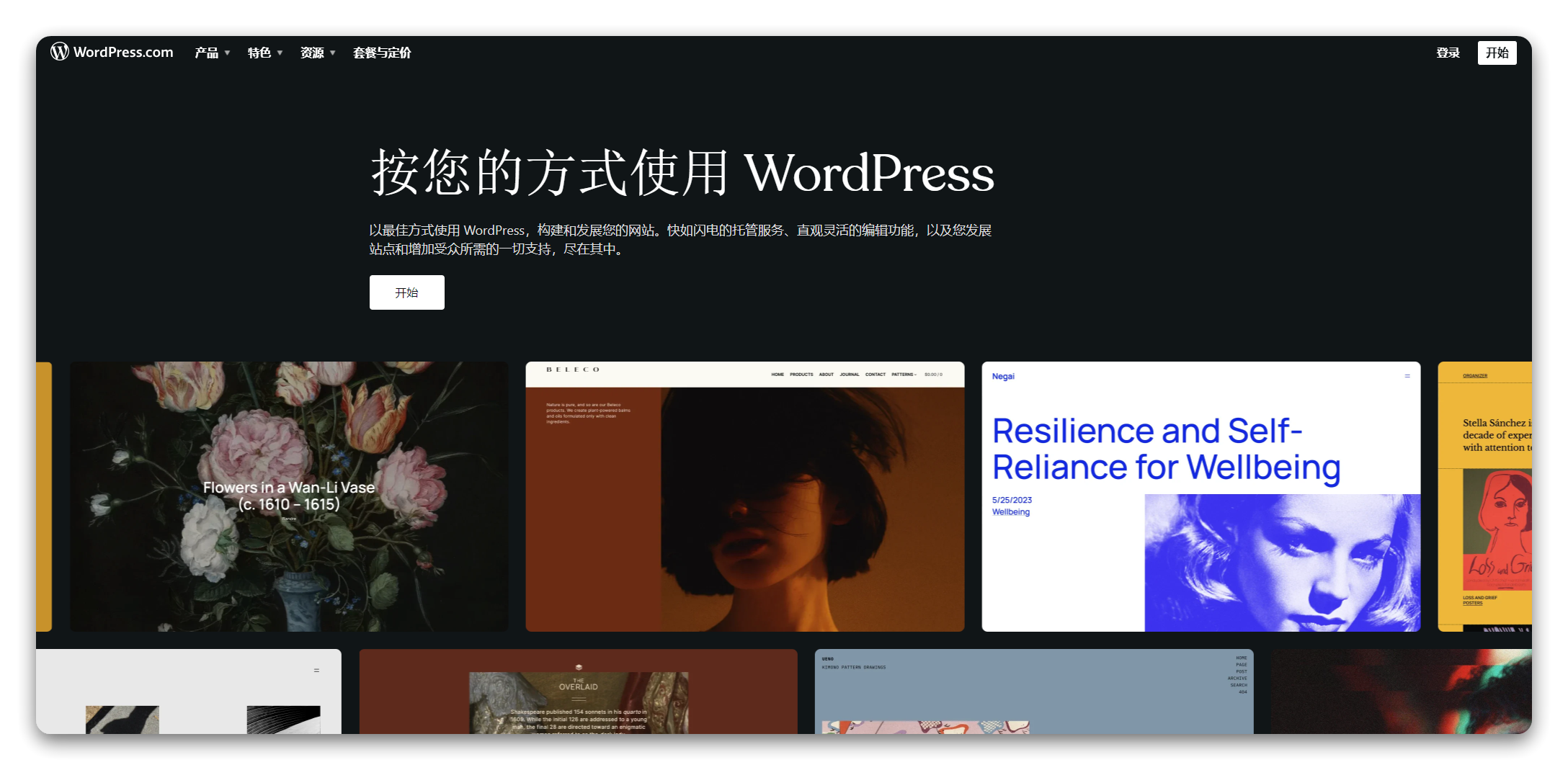Click the main headline 按您的方式使用 WordPress

(682, 173)
